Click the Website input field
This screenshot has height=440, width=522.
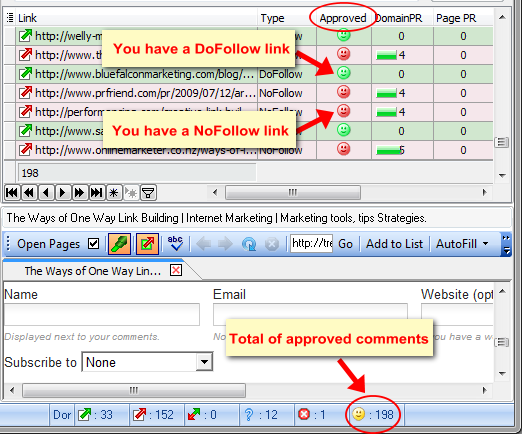tap(457, 314)
